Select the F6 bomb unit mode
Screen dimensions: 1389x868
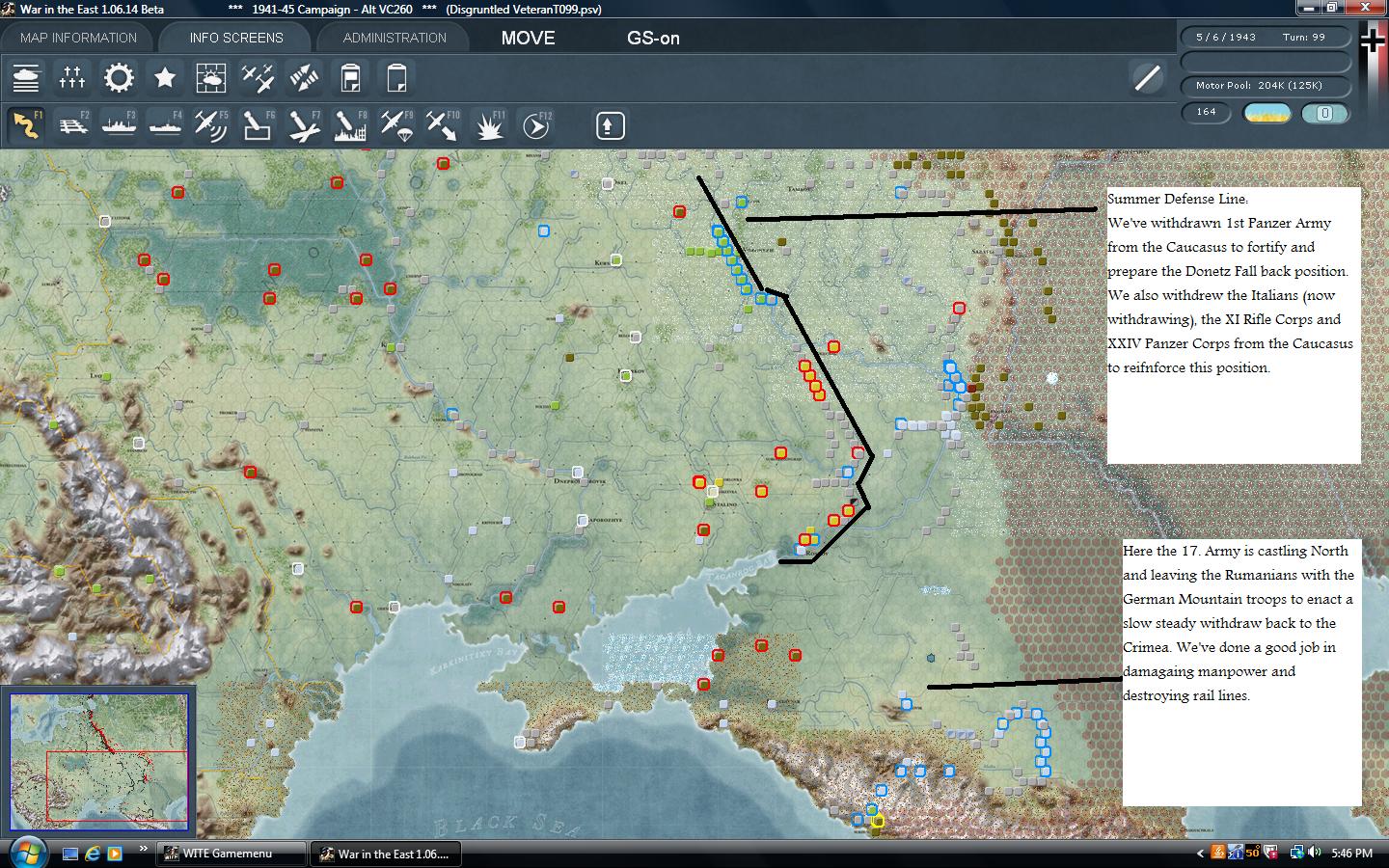tap(258, 125)
